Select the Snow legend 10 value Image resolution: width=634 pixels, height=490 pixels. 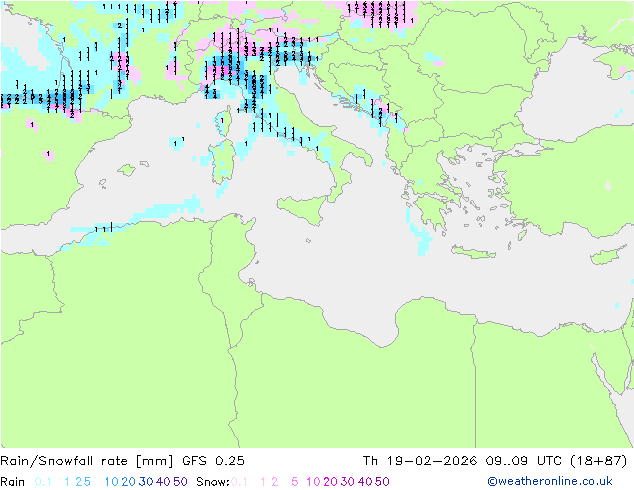click(x=313, y=482)
